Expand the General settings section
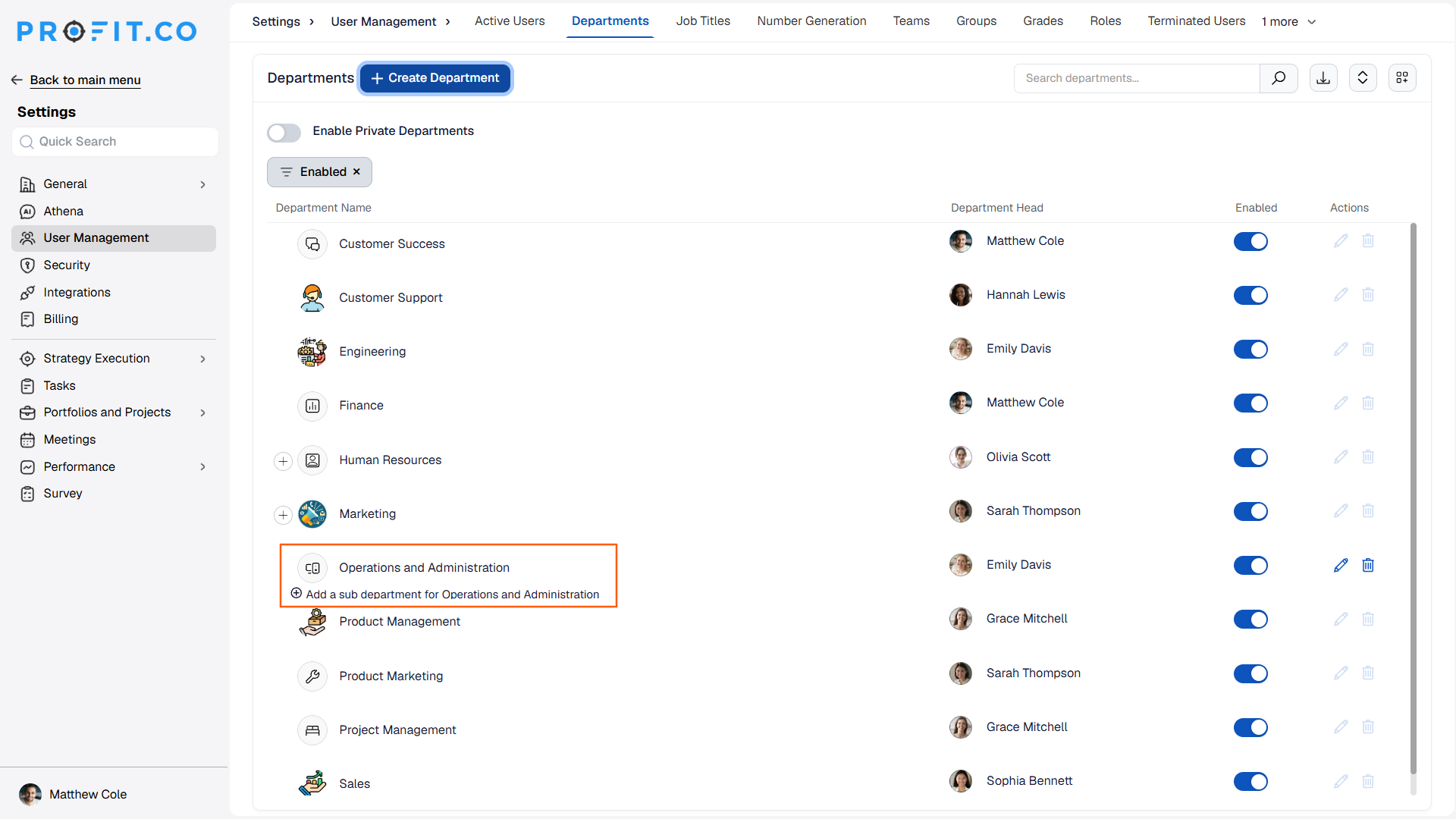This screenshot has height=819, width=1456. click(202, 184)
